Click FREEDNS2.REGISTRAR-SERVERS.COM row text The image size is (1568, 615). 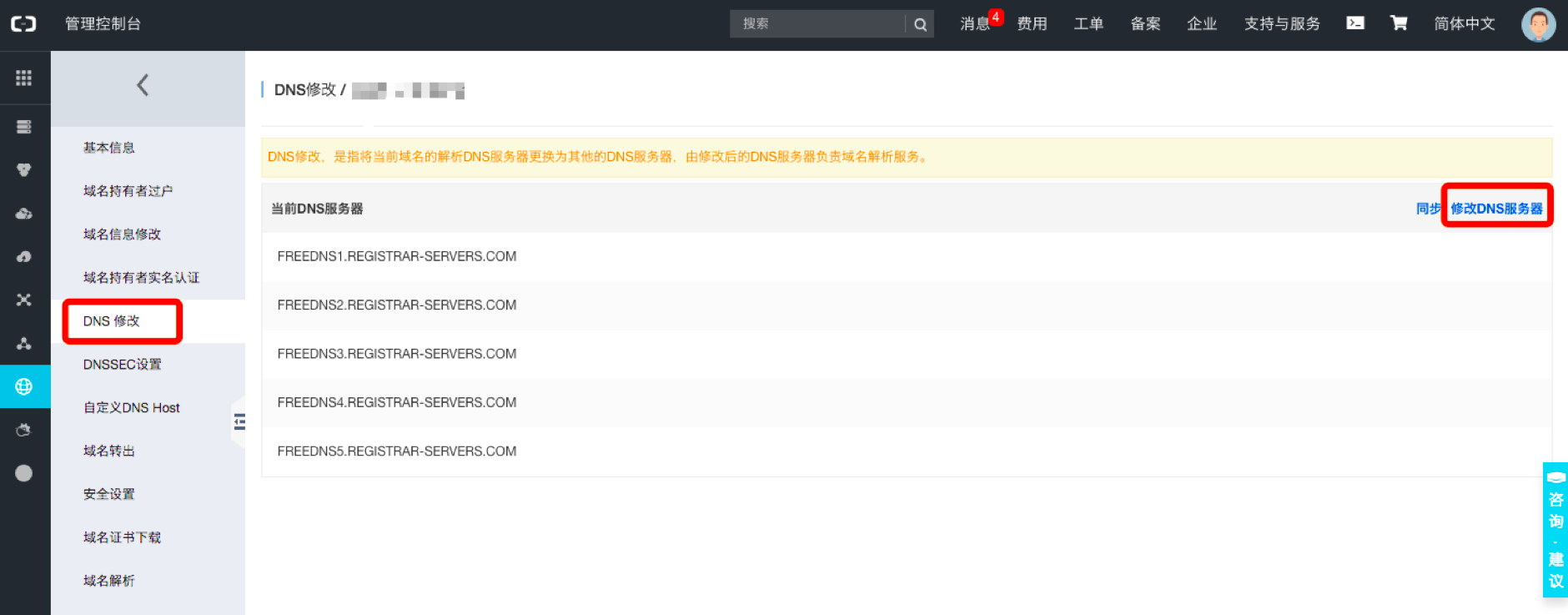[397, 305]
